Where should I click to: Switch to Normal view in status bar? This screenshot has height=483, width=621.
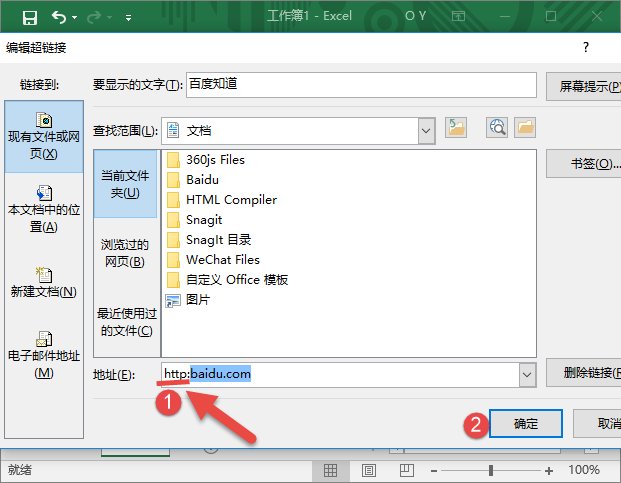(x=330, y=470)
